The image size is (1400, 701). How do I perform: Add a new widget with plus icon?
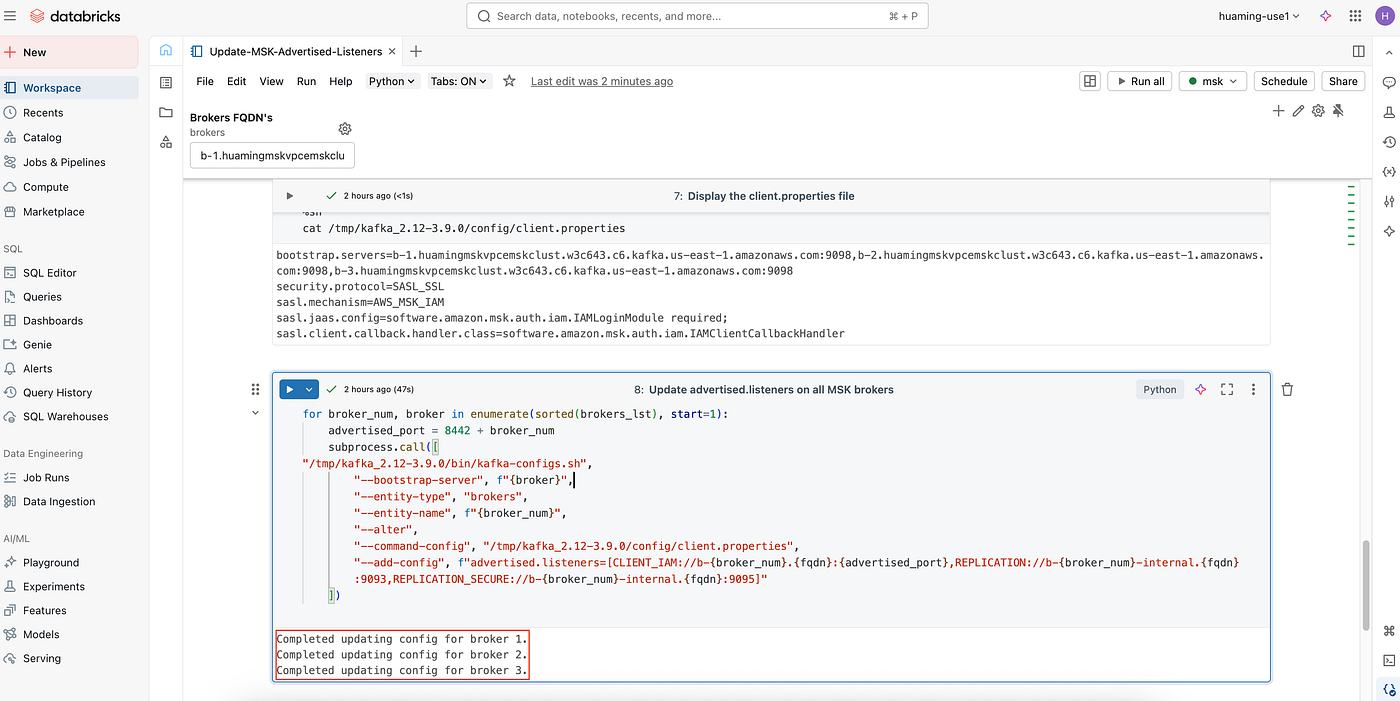1278,111
